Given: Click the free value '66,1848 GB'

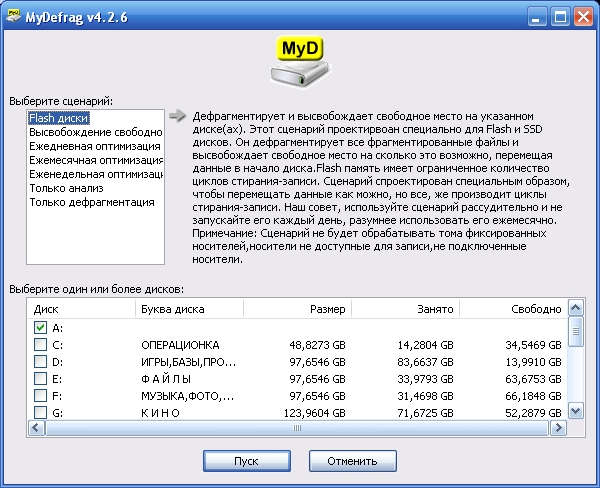Looking at the screenshot, I should [533, 396].
